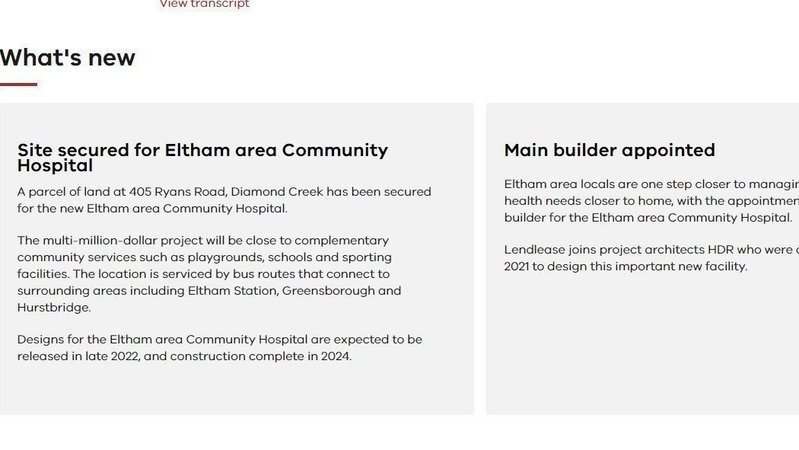Viewport: 799px width, 450px height.
Task: Click the red underline beneath What's new
Action: click(x=19, y=84)
